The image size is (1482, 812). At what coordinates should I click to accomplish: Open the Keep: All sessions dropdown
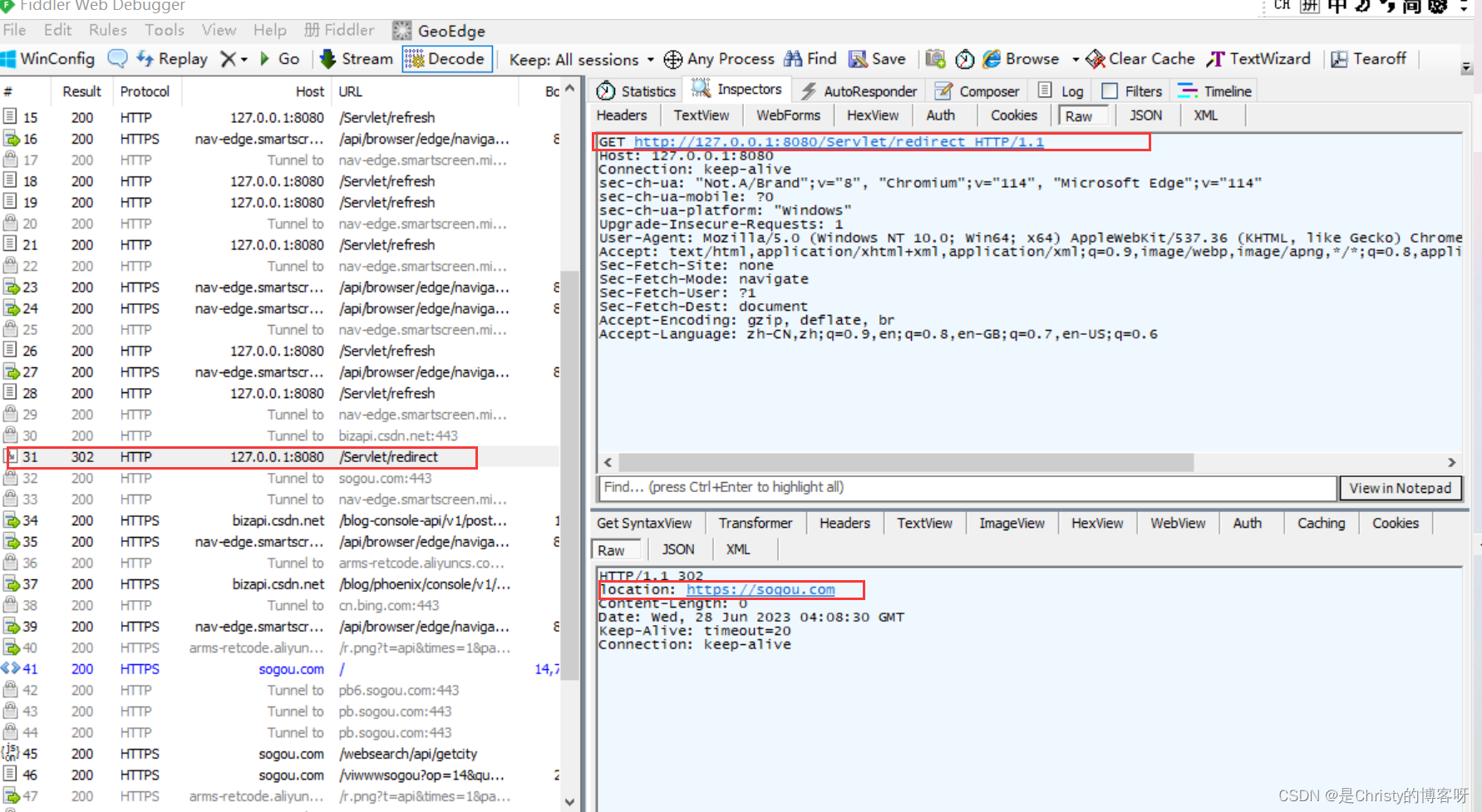tap(582, 60)
